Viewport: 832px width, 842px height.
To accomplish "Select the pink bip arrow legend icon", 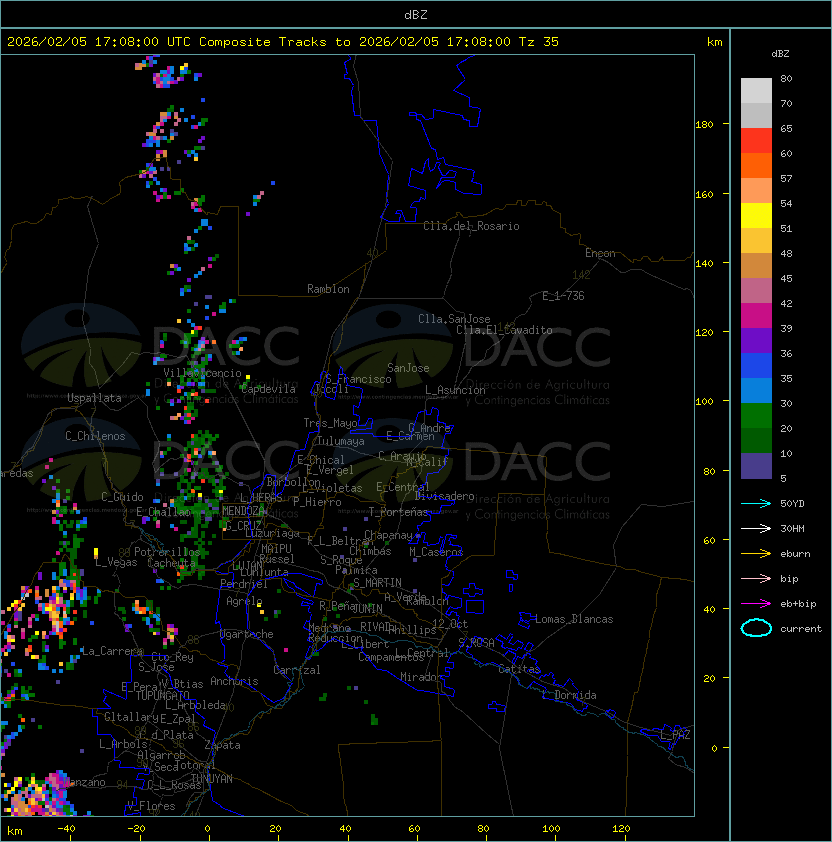I will click(756, 578).
